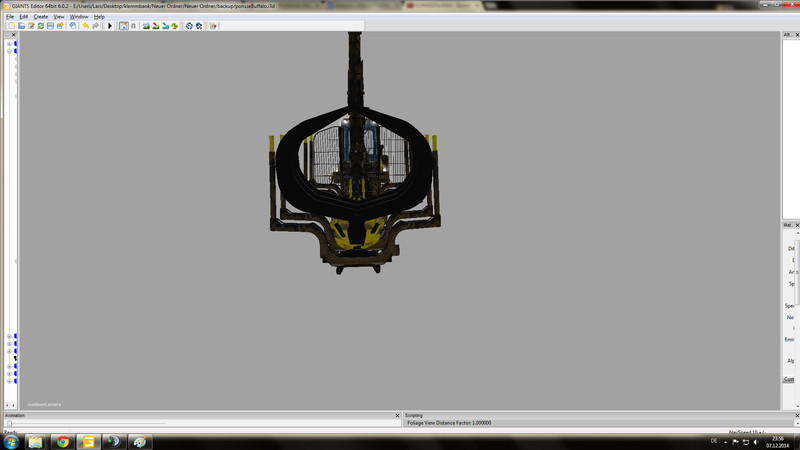The width and height of the screenshot is (800, 450).
Task: Click the second globe with gear icon
Action: point(199,26)
